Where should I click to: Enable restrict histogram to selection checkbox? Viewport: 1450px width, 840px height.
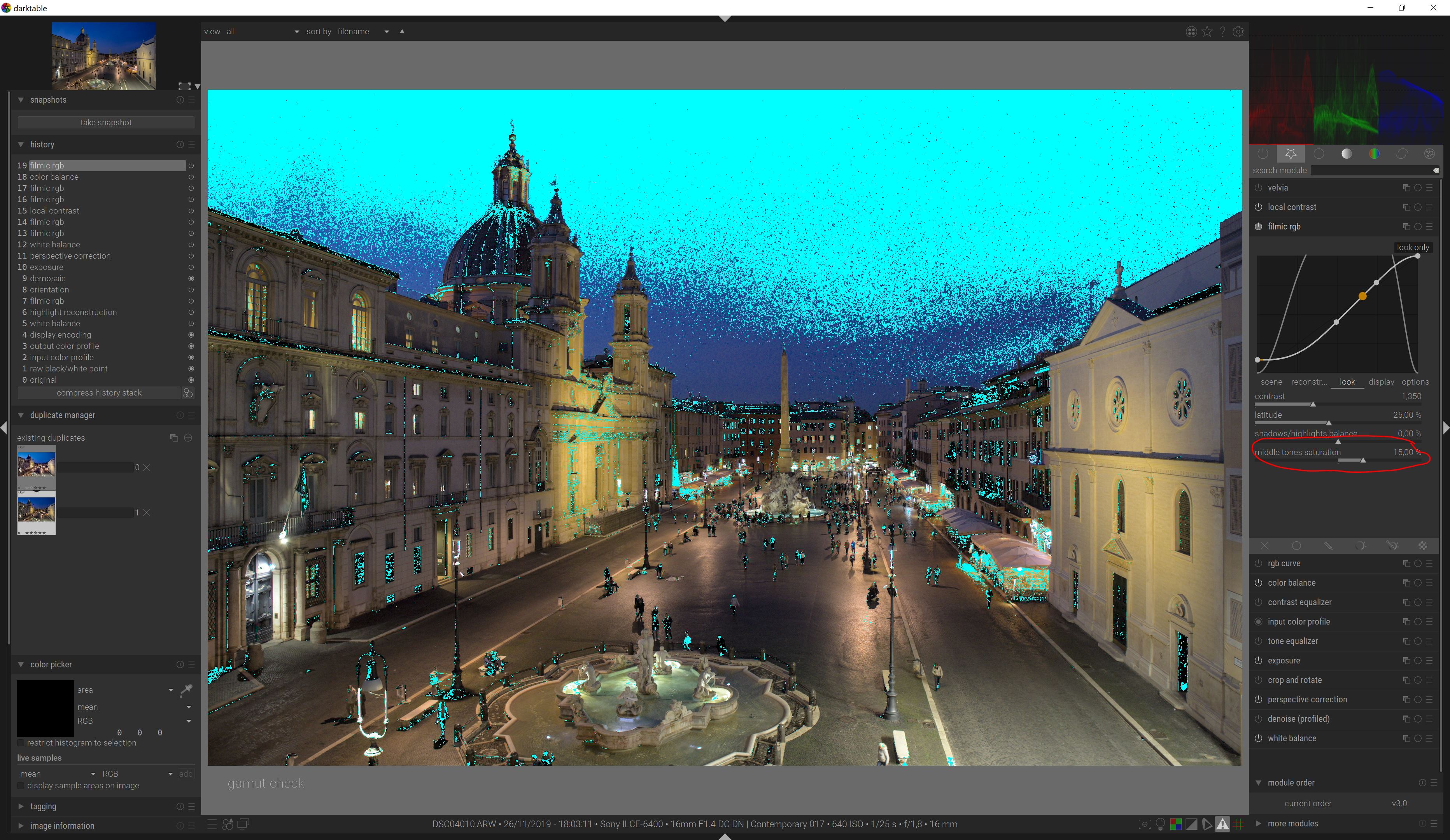pos(21,743)
